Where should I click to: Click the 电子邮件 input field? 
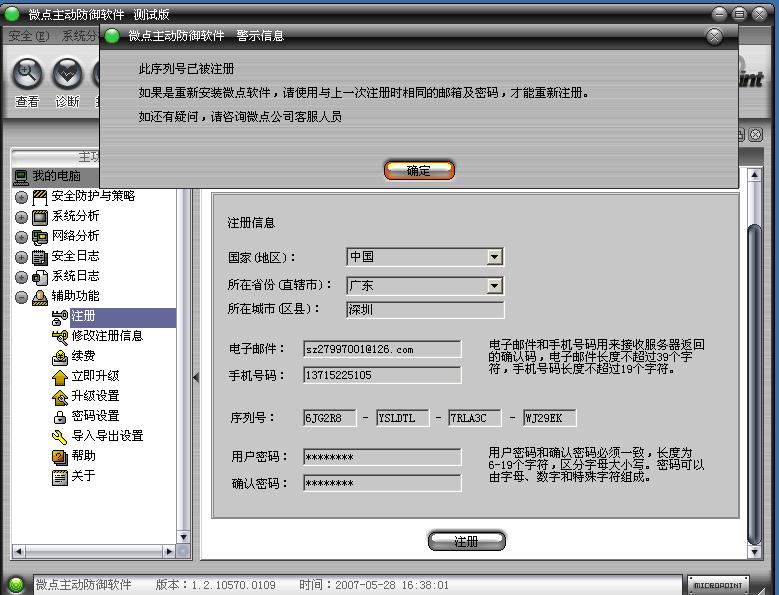[382, 349]
